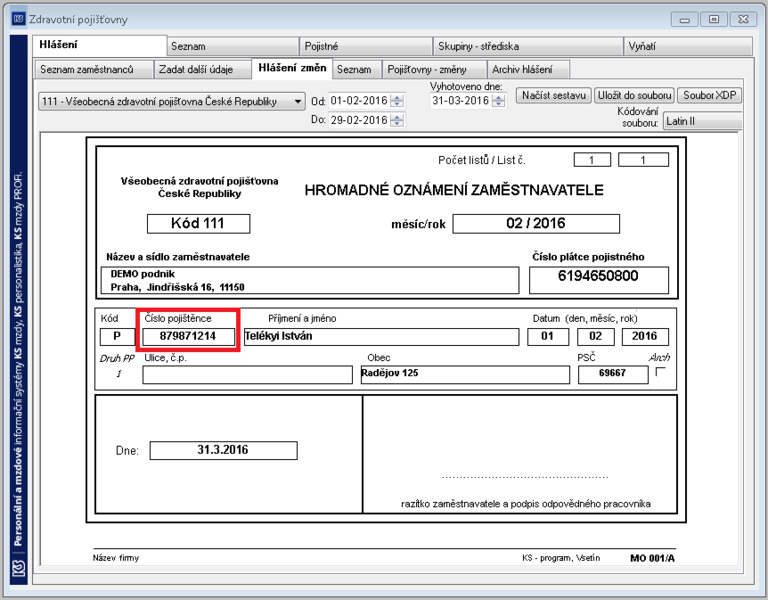Click the KS app icon in title bar
This screenshot has width=768, height=600.
pos(19,19)
